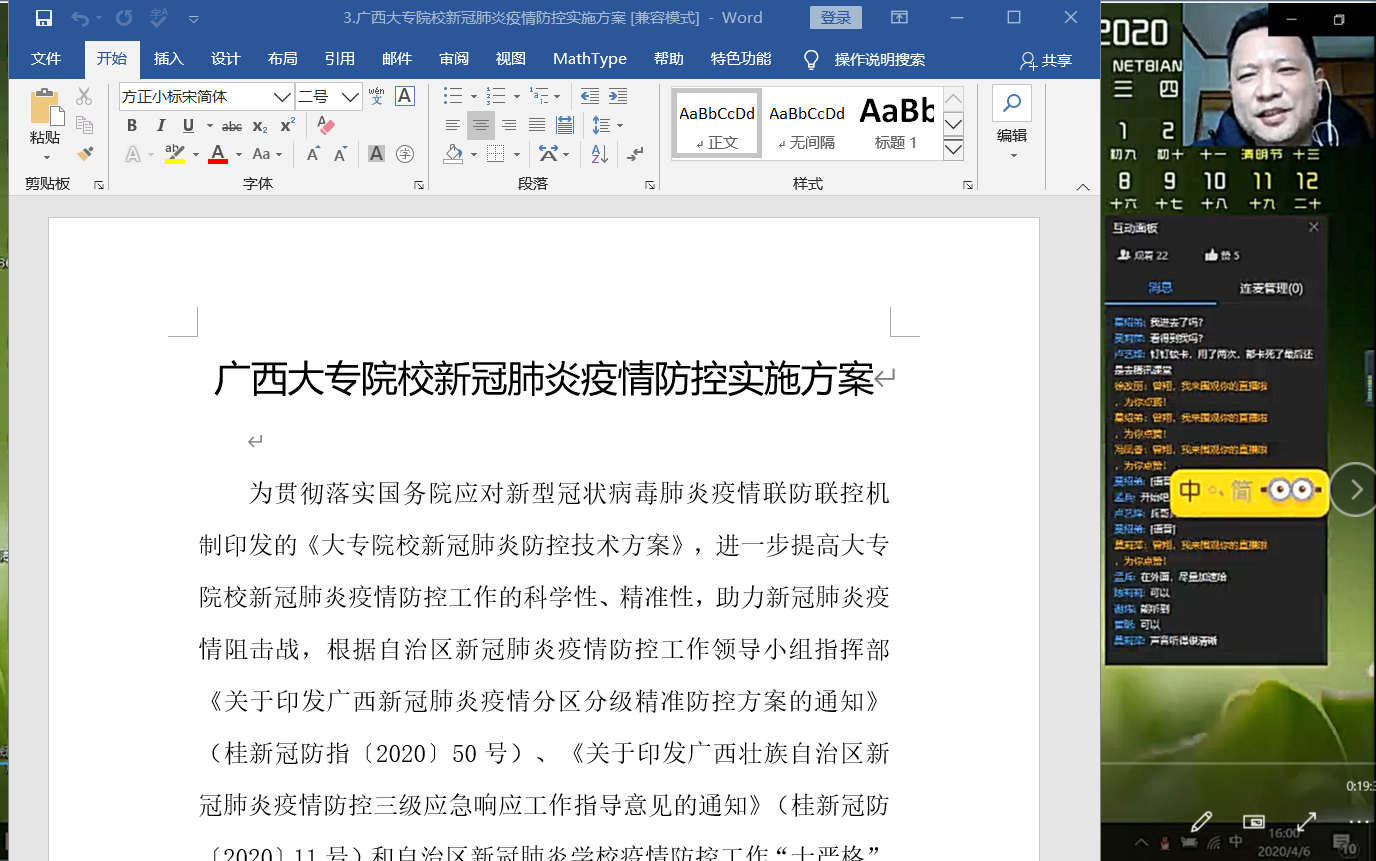The width and height of the screenshot is (1376, 861).
Task: Click the save icon in title bar
Action: [44, 18]
